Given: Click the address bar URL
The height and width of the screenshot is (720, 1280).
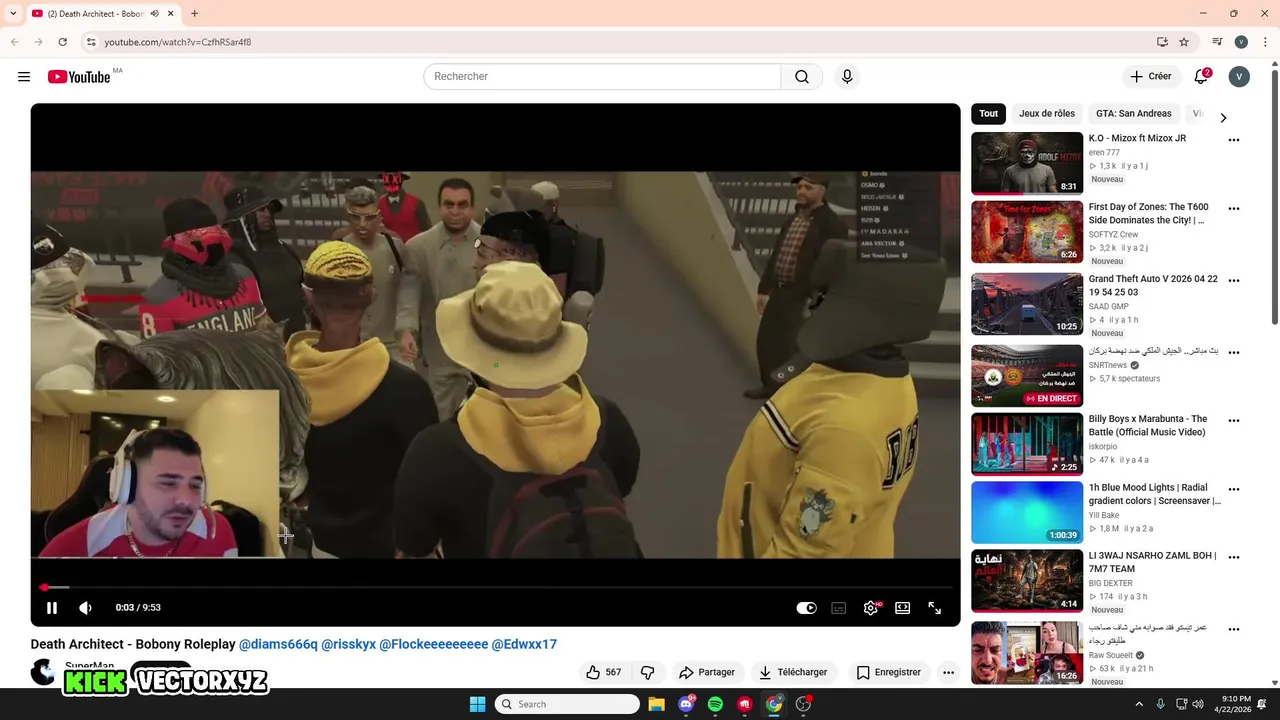Looking at the screenshot, I should pyautogui.click(x=178, y=42).
